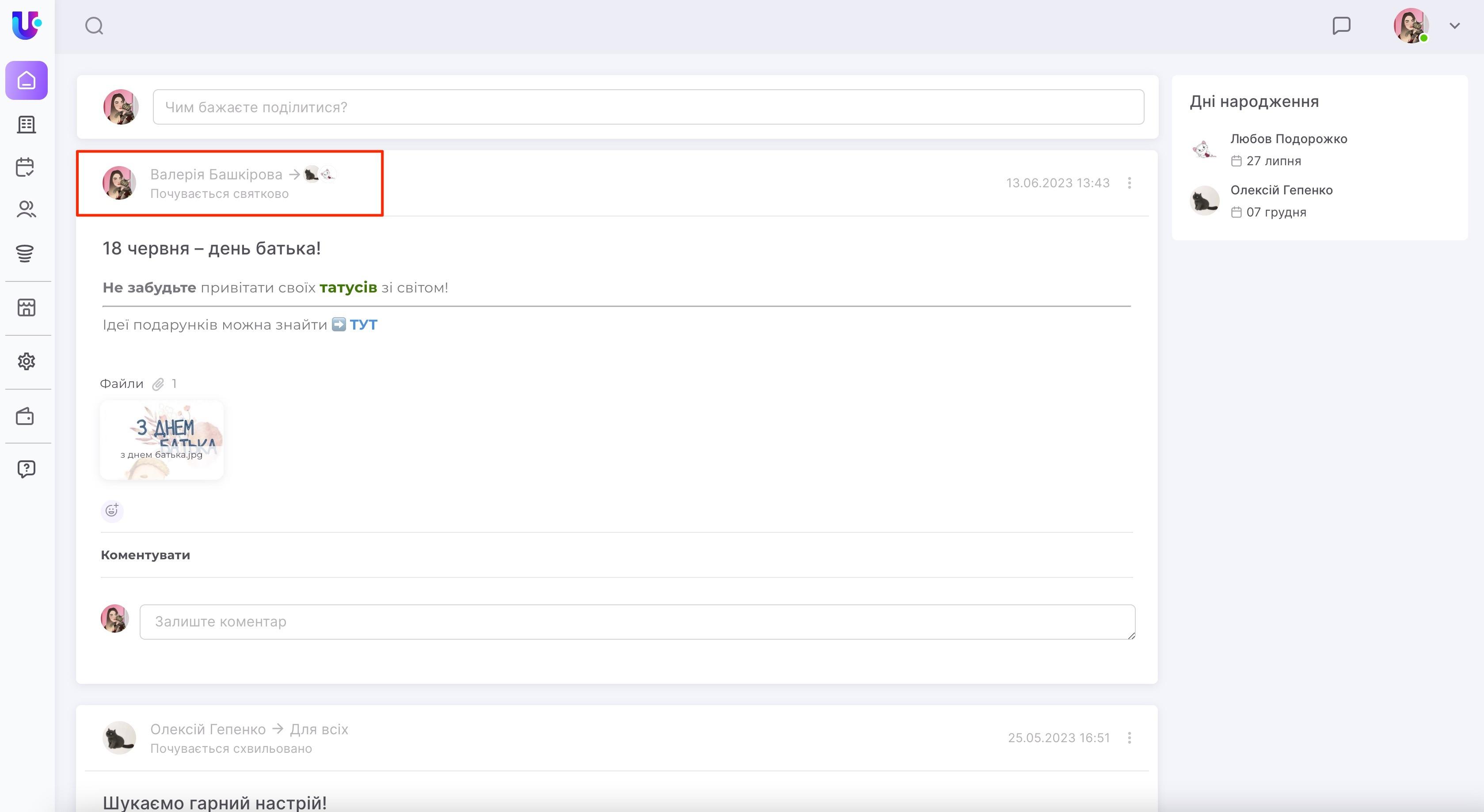Open messages chat bubble in header
The height and width of the screenshot is (812, 1484).
[x=1341, y=26]
